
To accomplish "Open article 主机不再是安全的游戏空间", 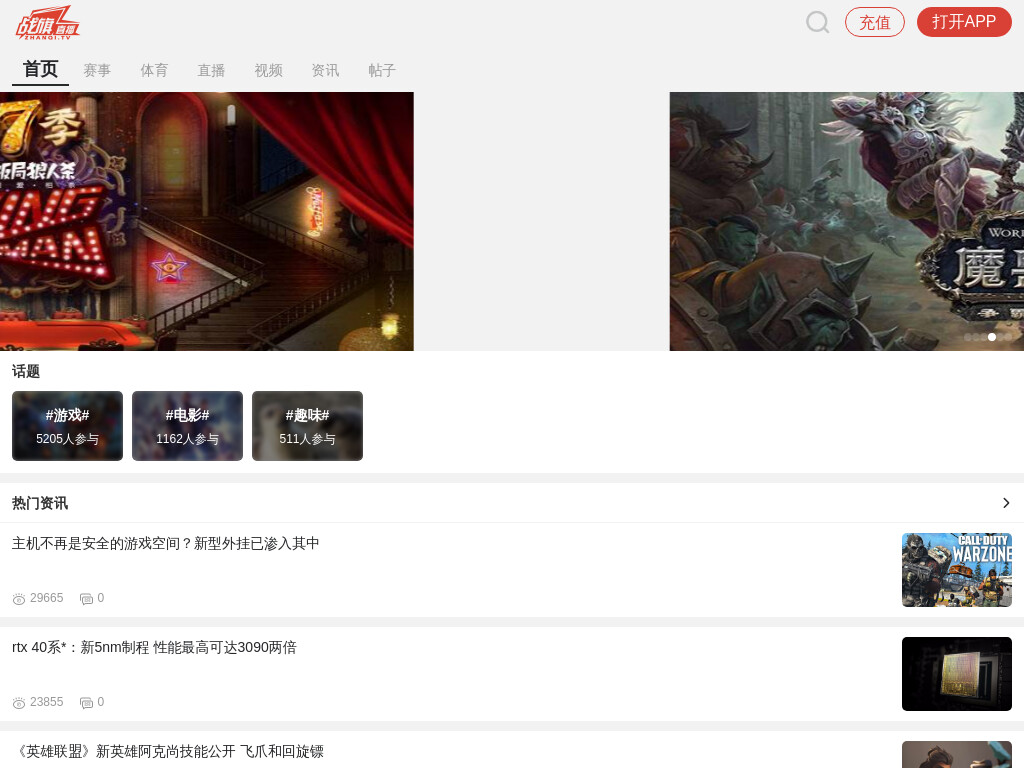I will coord(165,543).
